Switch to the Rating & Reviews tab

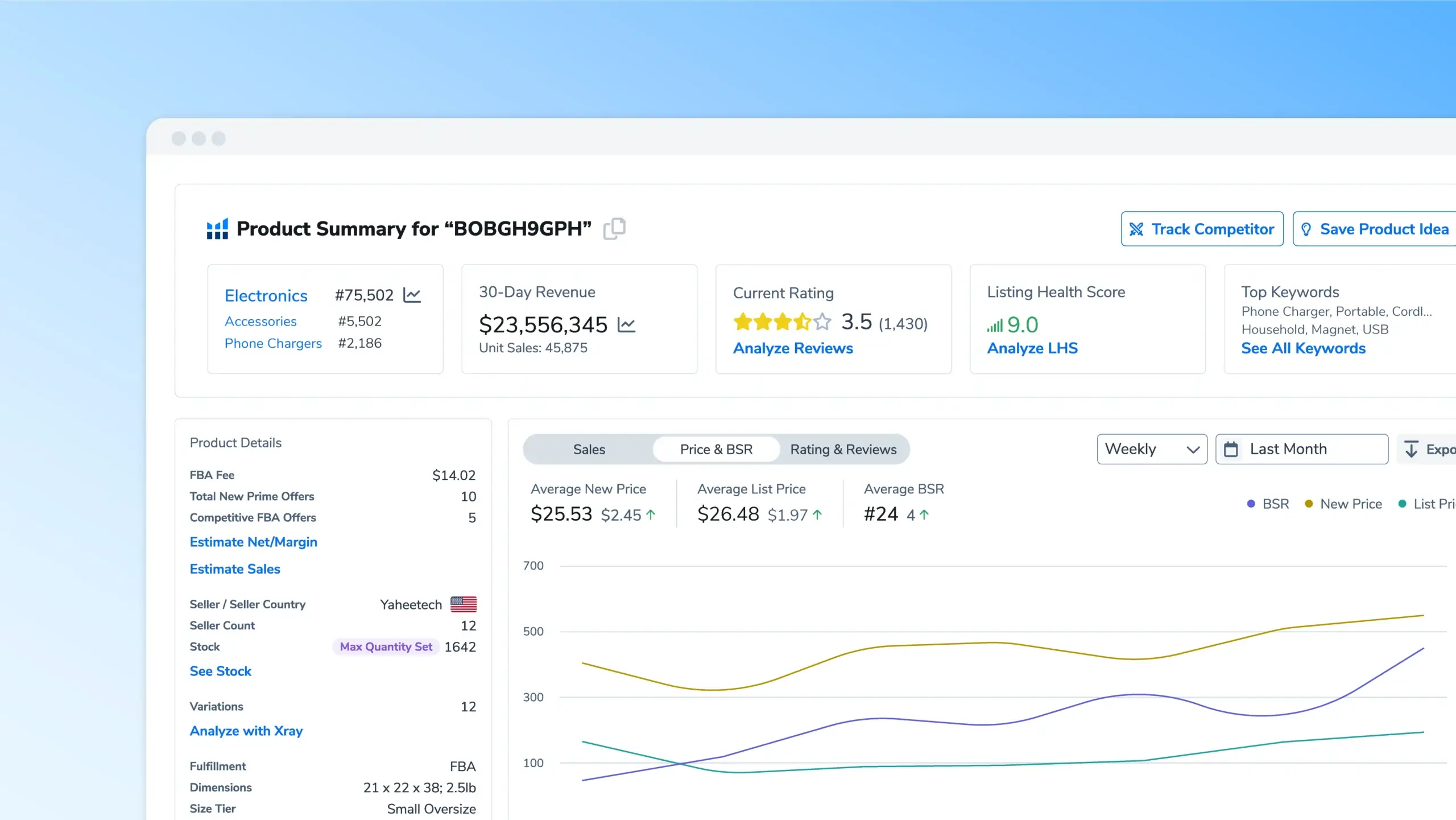point(843,450)
